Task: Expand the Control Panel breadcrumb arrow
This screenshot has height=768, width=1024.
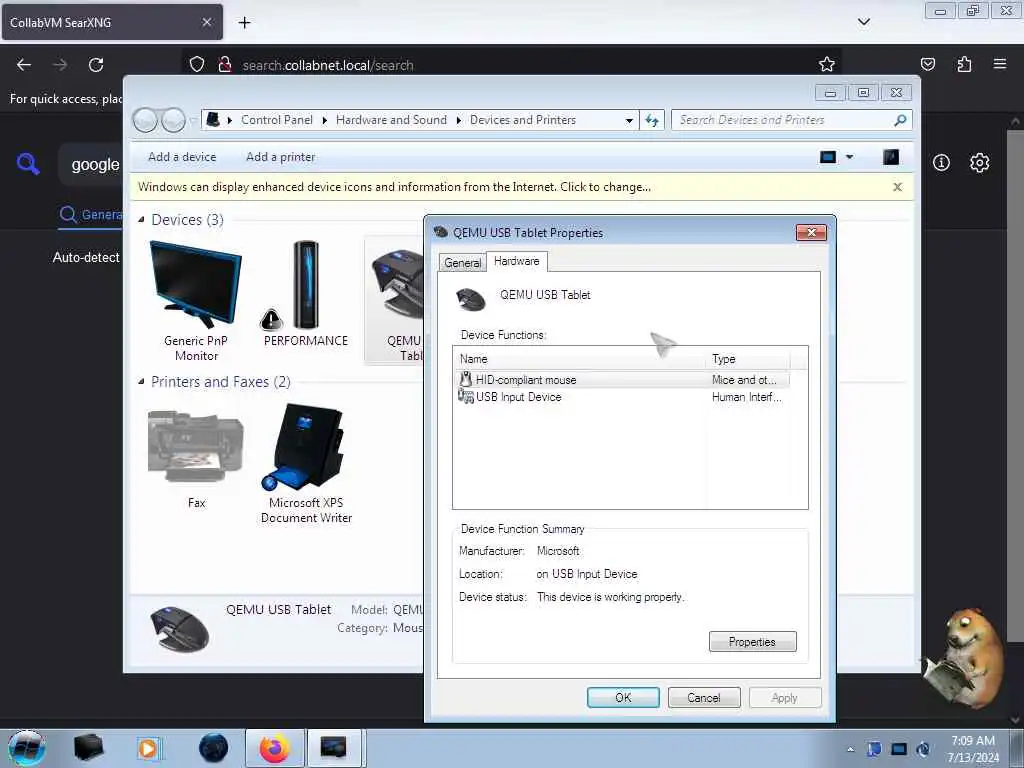Action: pos(325,120)
